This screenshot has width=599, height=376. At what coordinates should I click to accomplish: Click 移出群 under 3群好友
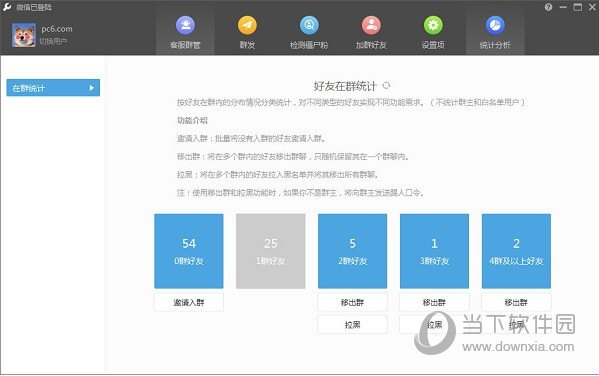point(434,302)
